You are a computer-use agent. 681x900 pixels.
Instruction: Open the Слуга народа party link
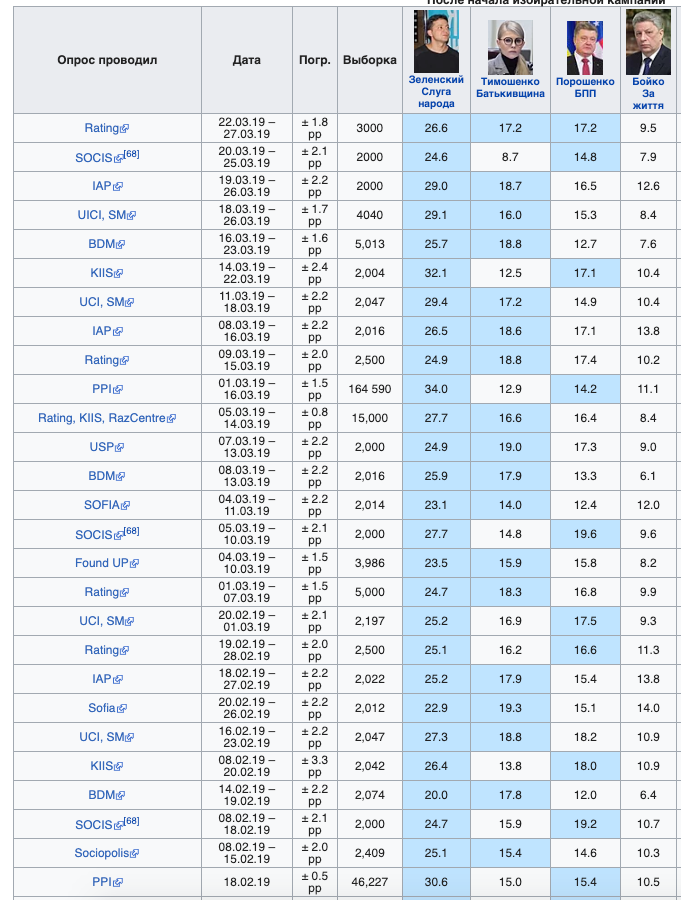436,98
